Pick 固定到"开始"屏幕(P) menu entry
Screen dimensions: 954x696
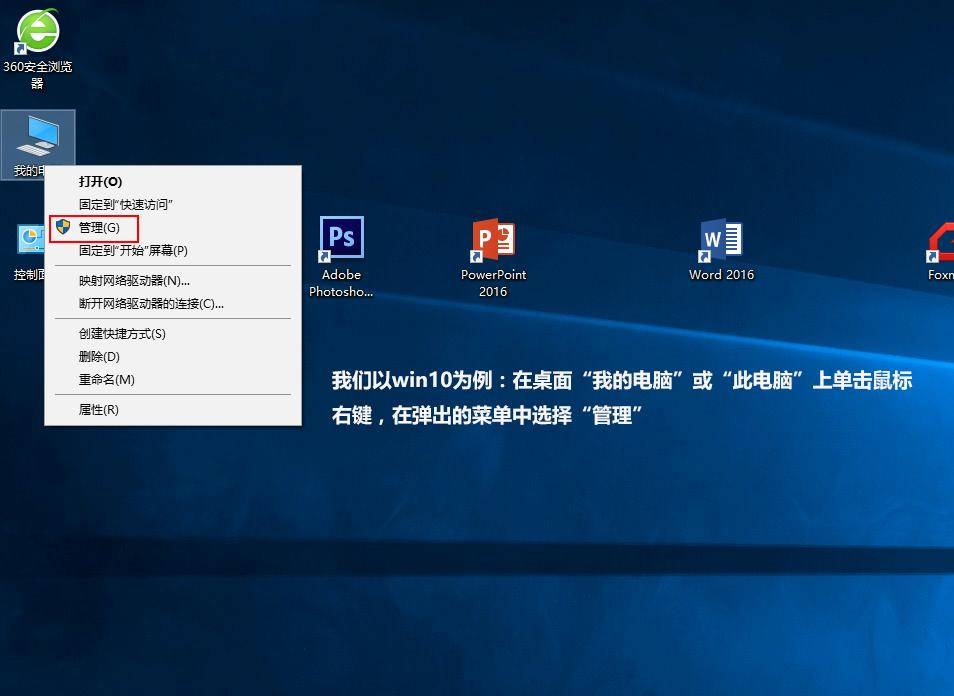(133, 251)
